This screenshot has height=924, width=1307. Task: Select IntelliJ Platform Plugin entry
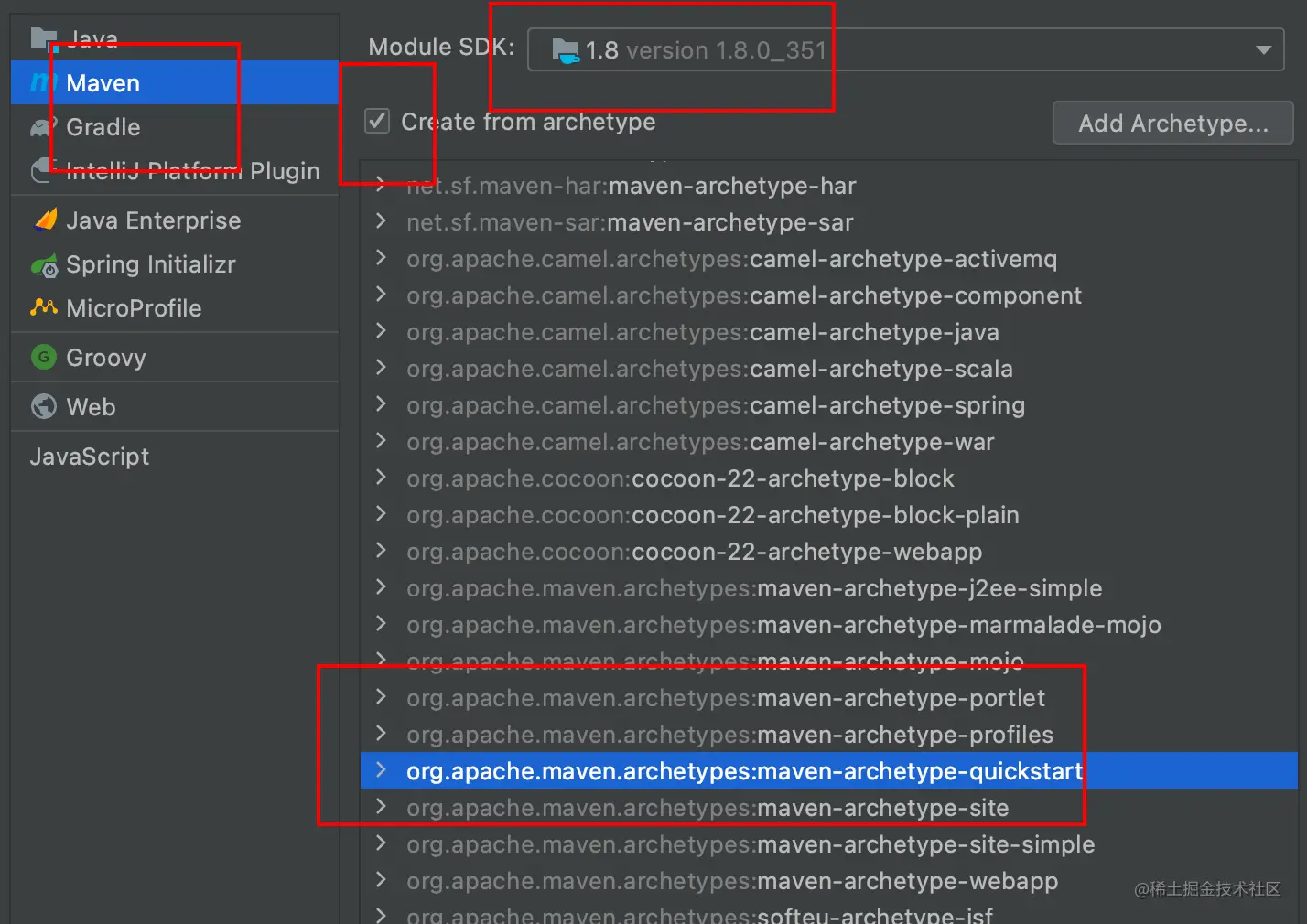175,171
